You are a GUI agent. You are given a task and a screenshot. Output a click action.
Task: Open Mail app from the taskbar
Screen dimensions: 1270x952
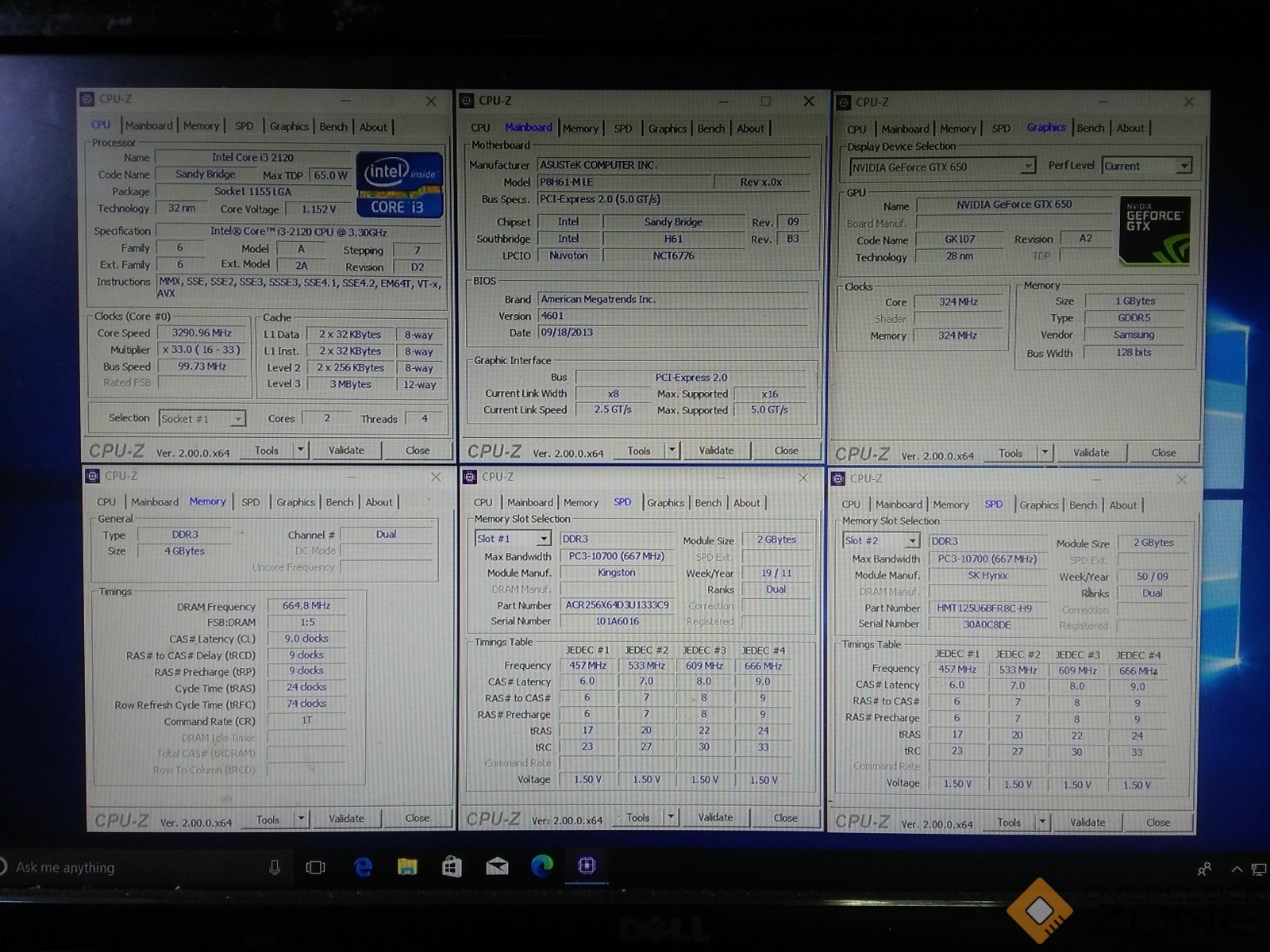click(x=497, y=866)
